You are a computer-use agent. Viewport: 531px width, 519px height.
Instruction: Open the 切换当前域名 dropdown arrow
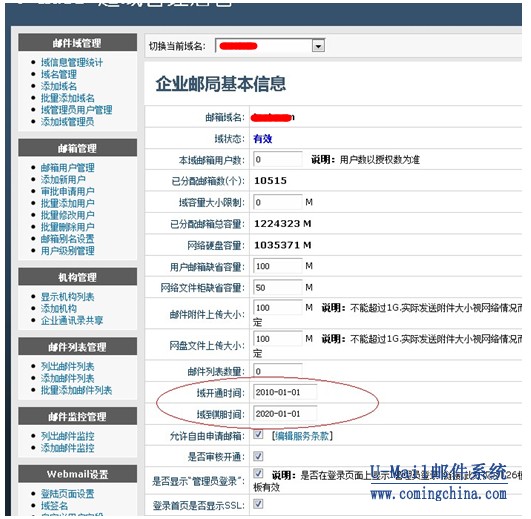point(318,46)
